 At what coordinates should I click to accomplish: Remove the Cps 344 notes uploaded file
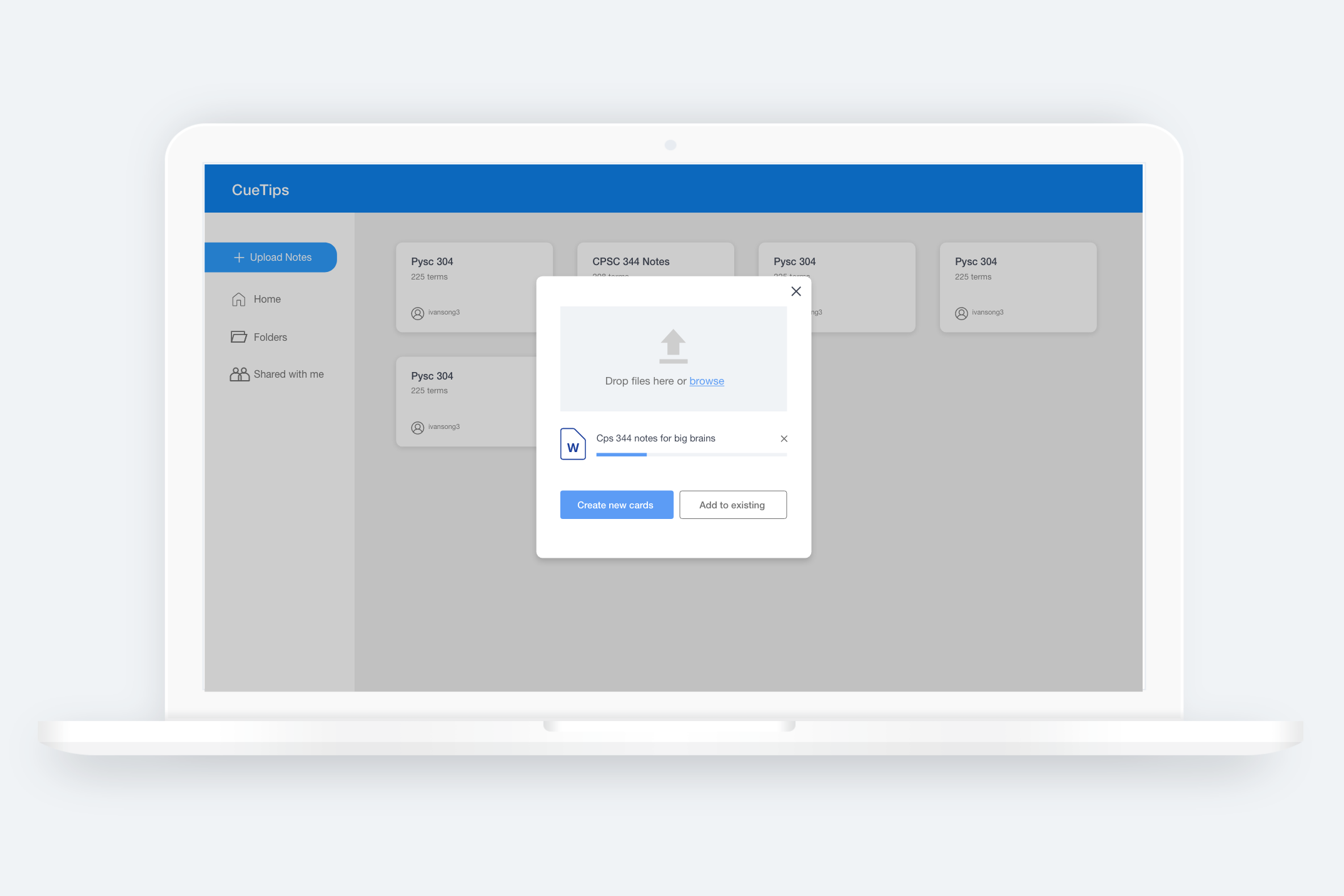click(x=784, y=439)
